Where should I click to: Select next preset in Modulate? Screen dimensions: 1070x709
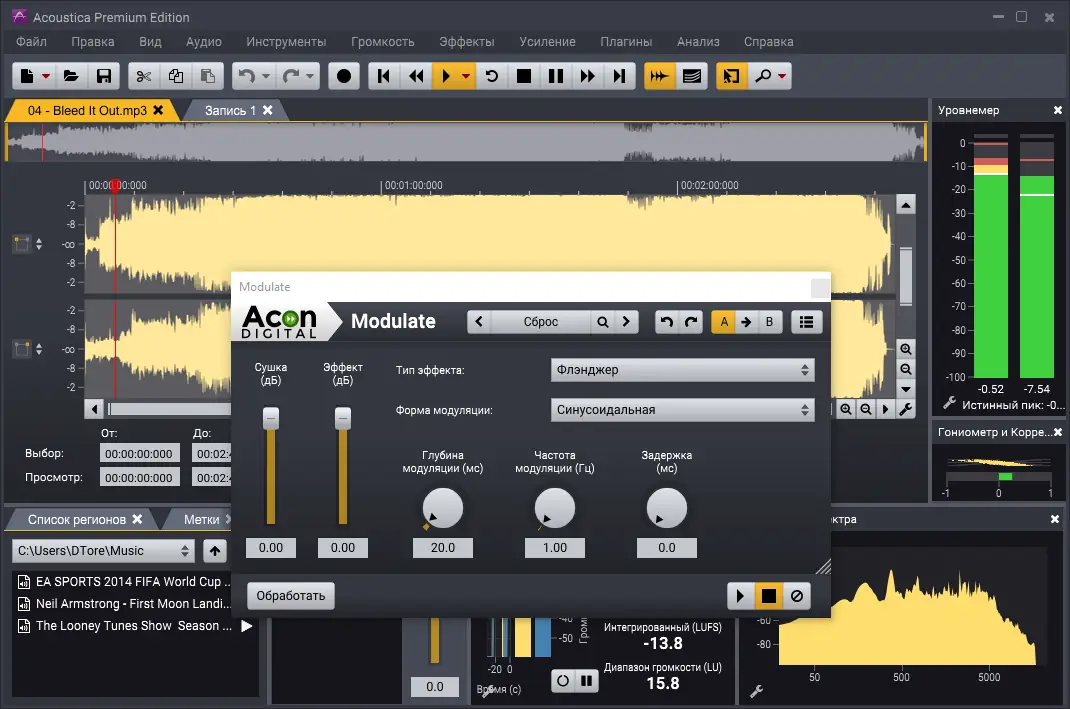coord(626,321)
